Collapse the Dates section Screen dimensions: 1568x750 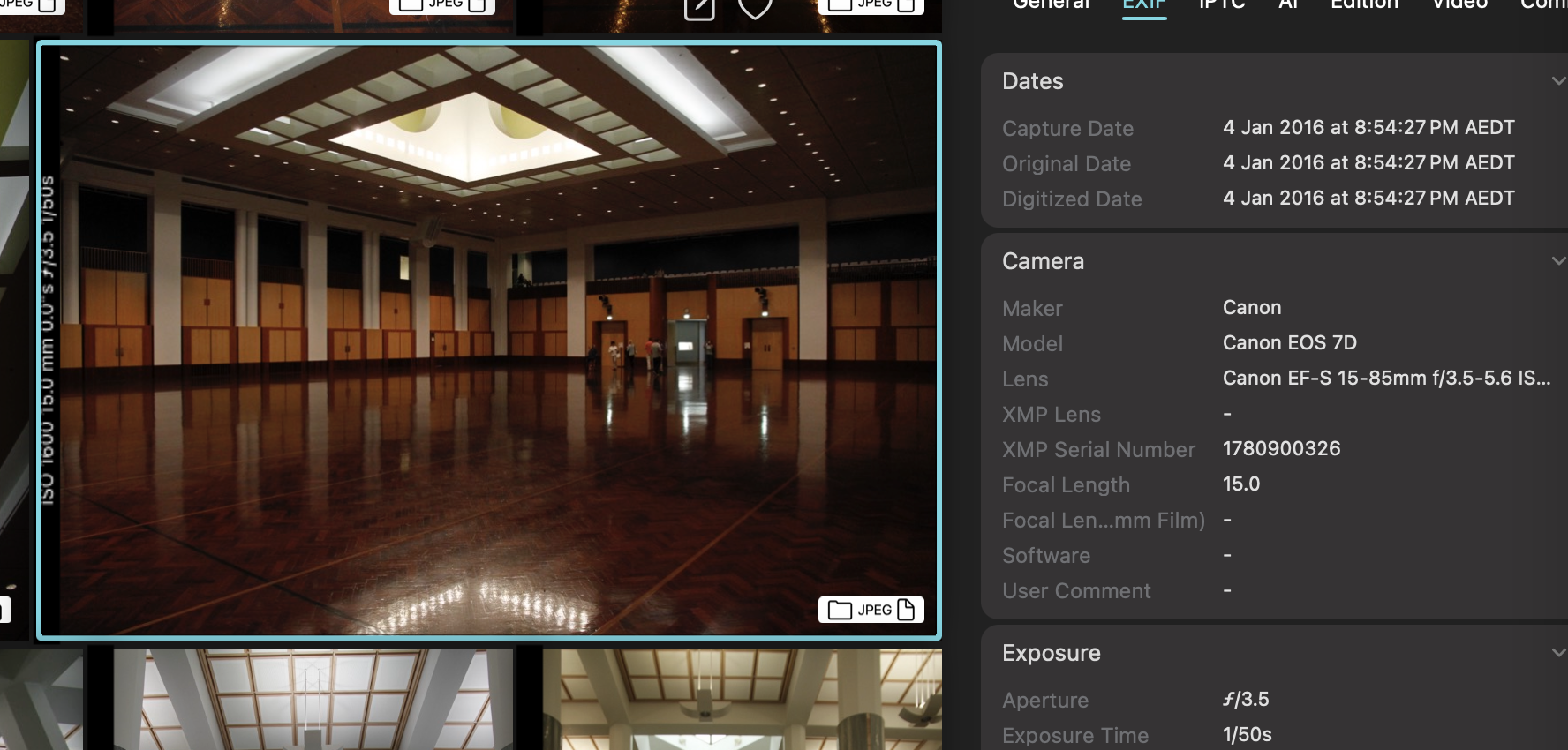pos(1557,81)
